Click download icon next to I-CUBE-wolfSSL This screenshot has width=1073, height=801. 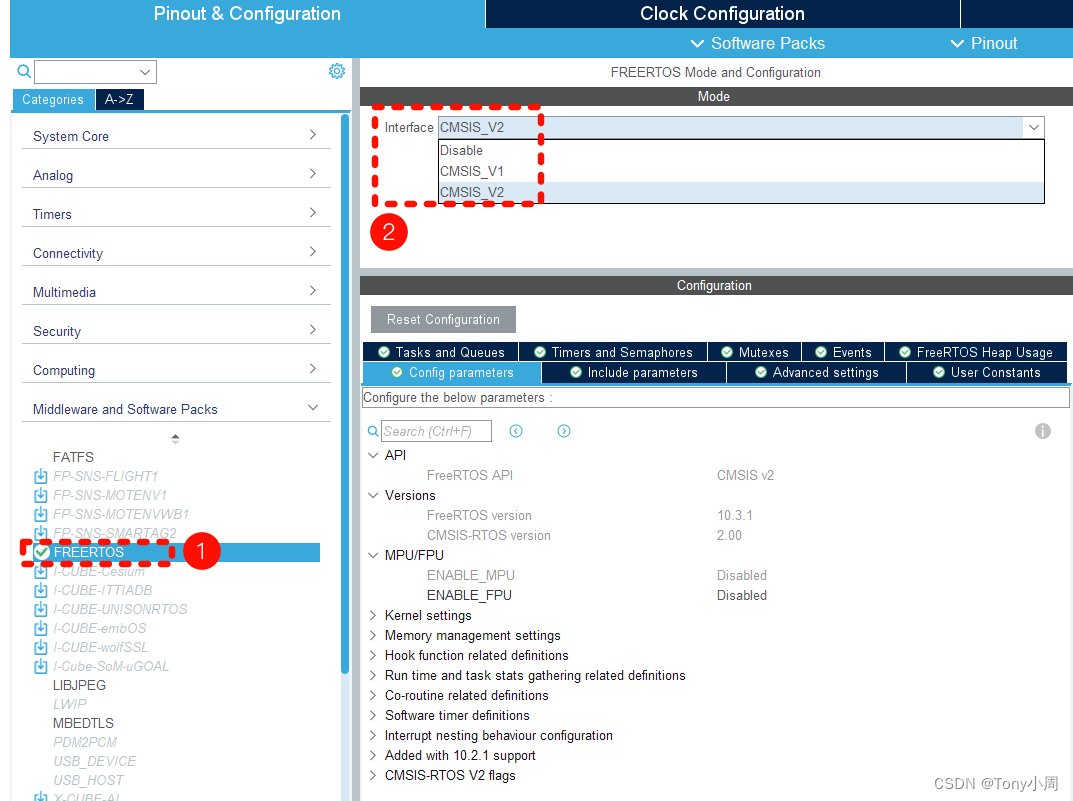coord(41,647)
